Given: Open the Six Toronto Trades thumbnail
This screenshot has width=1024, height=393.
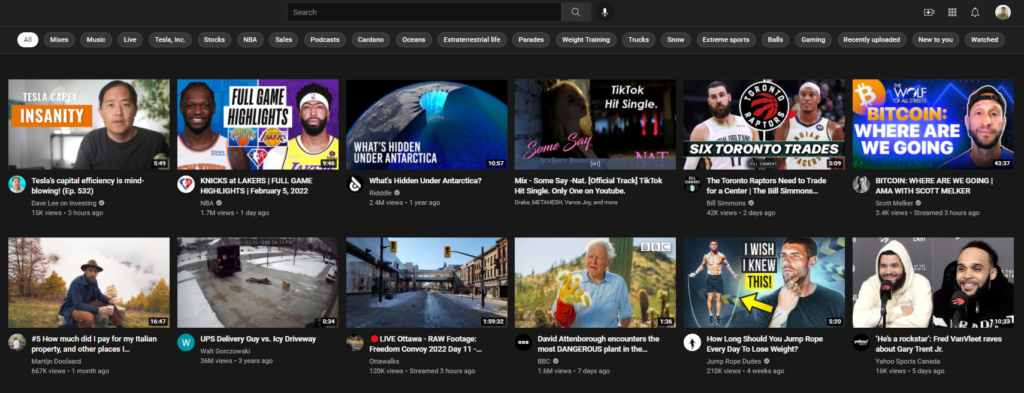Looking at the screenshot, I should (764, 125).
